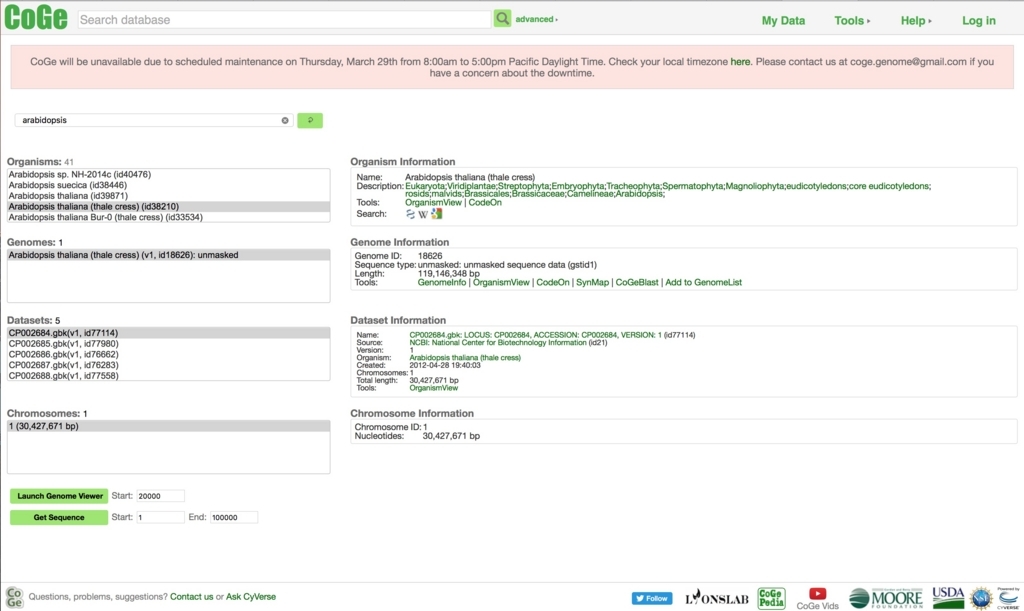The width and height of the screenshot is (1024, 611).
Task: Select Arabidopsis thaliana (id39871)
Action: click(x=168, y=196)
